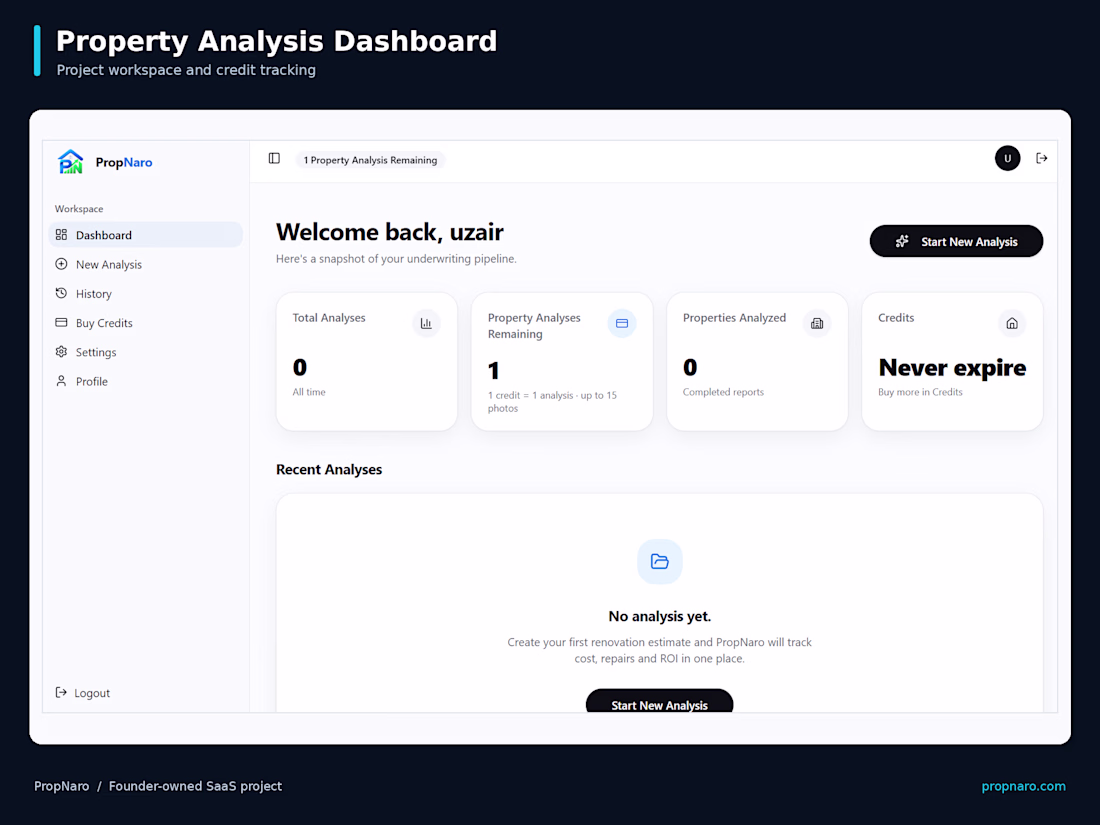
Task: Click the "Total Analyses" card title
Action: pyautogui.click(x=329, y=318)
